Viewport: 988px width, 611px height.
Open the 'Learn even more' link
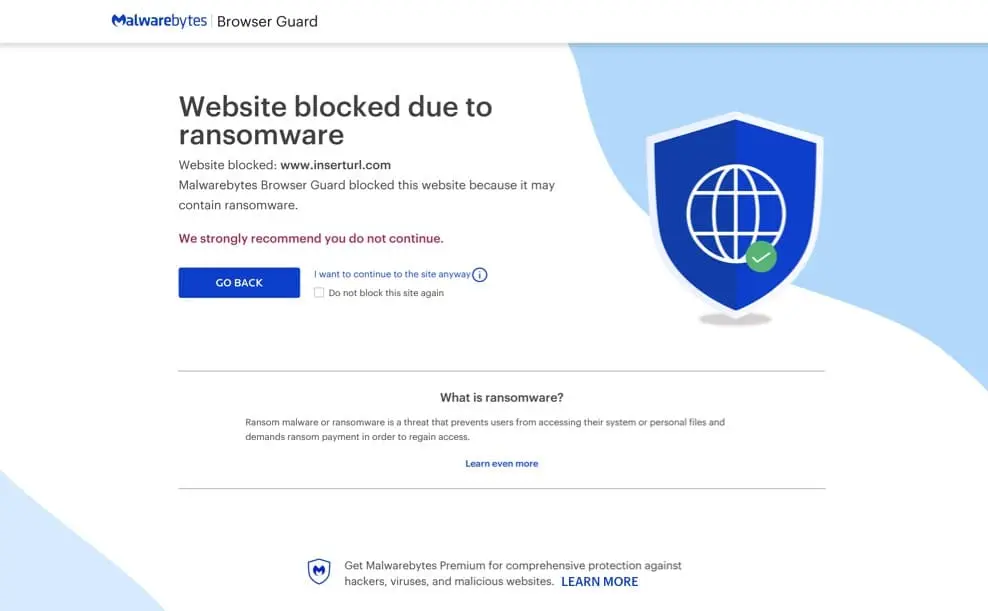[502, 464]
